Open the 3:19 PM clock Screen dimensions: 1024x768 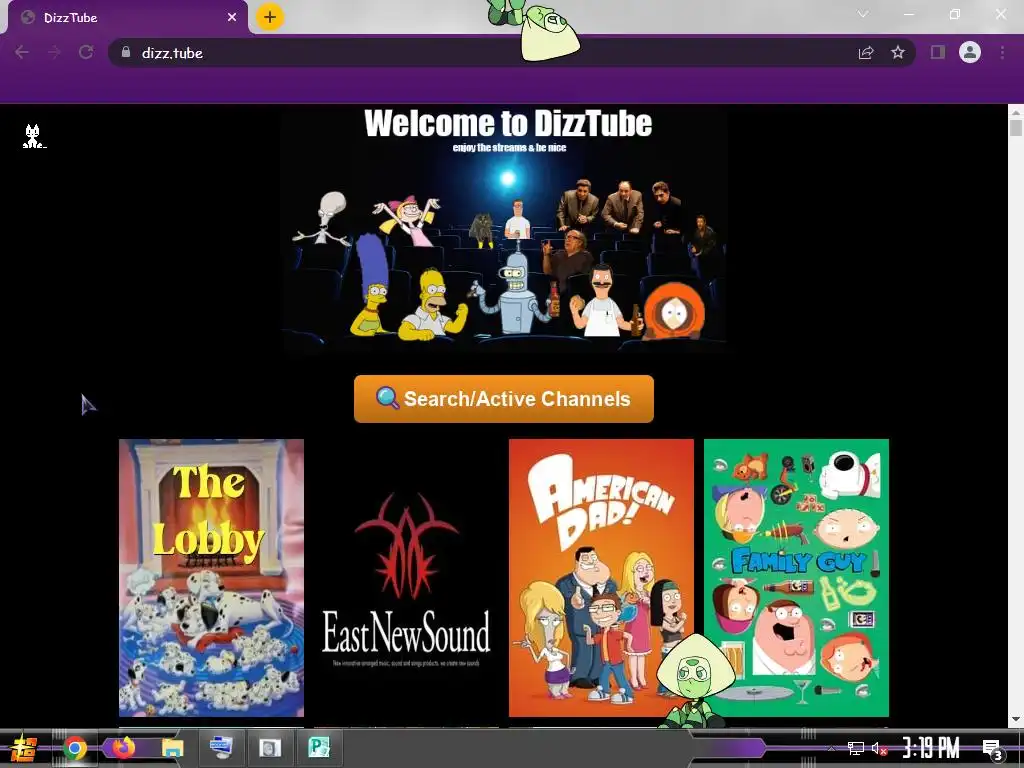pos(931,748)
